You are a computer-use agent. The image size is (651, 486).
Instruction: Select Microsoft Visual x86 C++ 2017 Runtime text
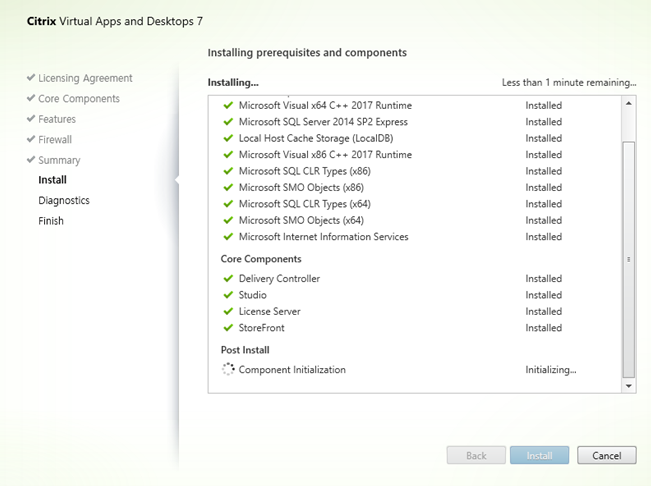coord(325,155)
